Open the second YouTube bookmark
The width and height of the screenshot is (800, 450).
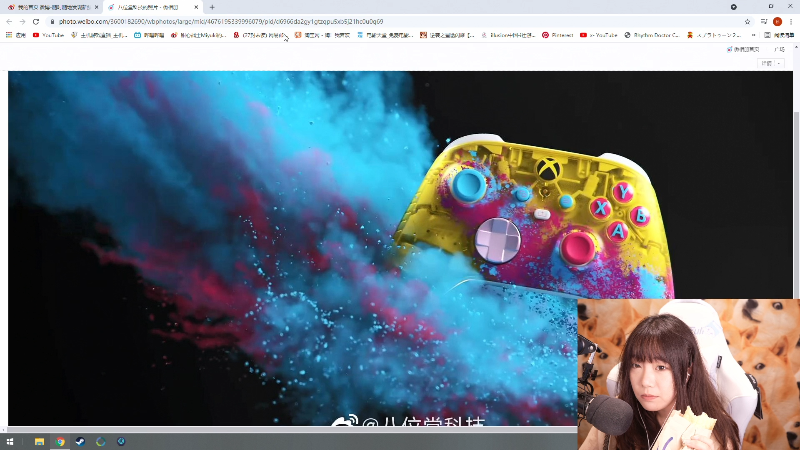(599, 35)
